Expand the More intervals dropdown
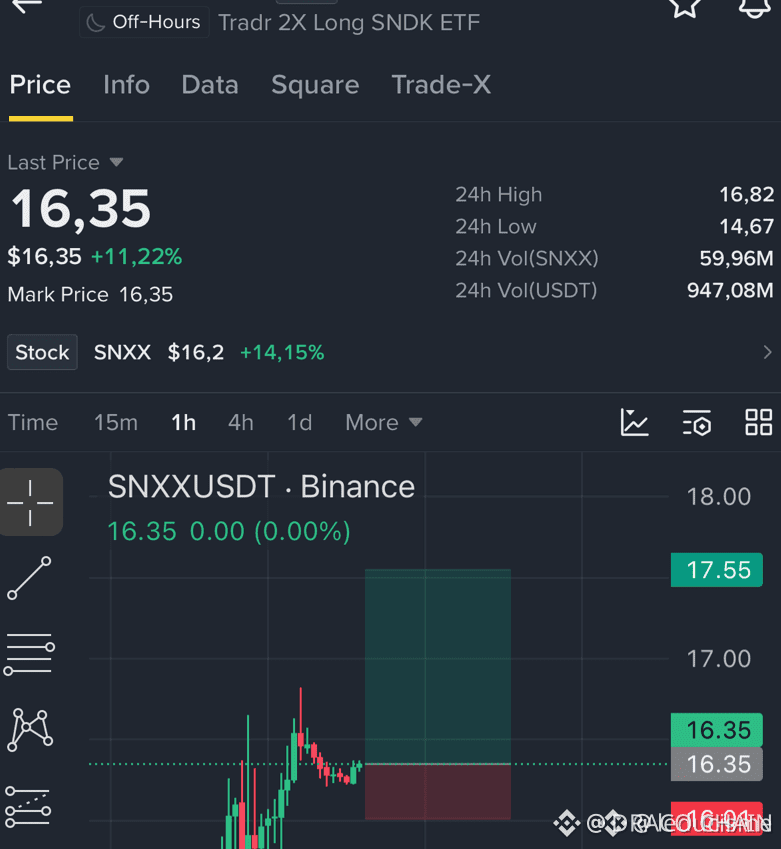 coord(383,422)
